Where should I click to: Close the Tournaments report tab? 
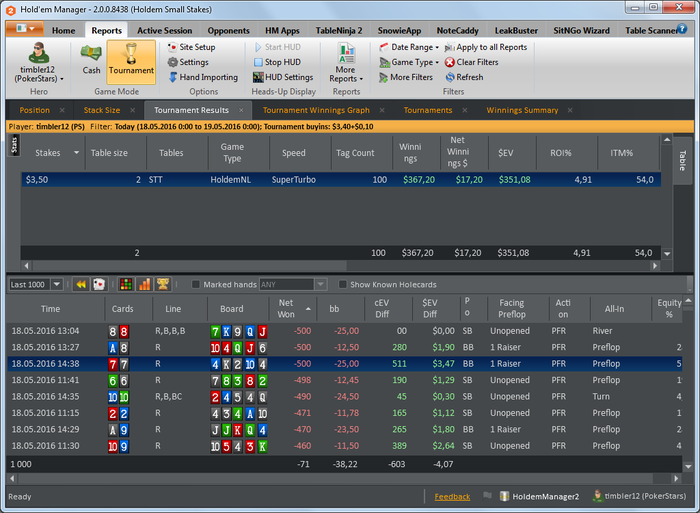(x=465, y=110)
